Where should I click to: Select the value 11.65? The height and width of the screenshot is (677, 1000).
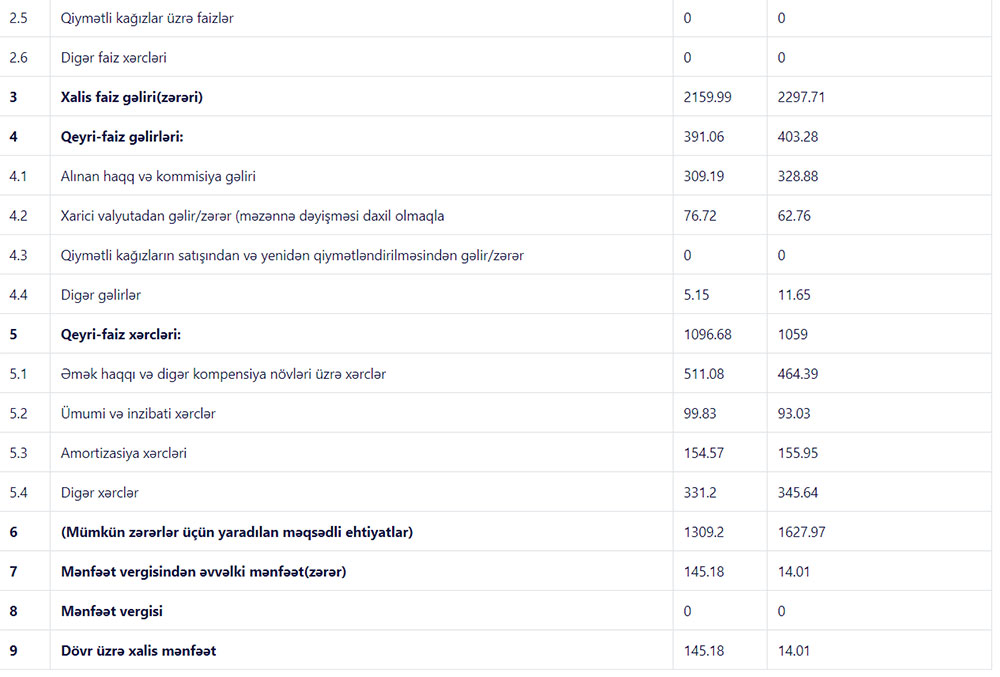coord(794,295)
